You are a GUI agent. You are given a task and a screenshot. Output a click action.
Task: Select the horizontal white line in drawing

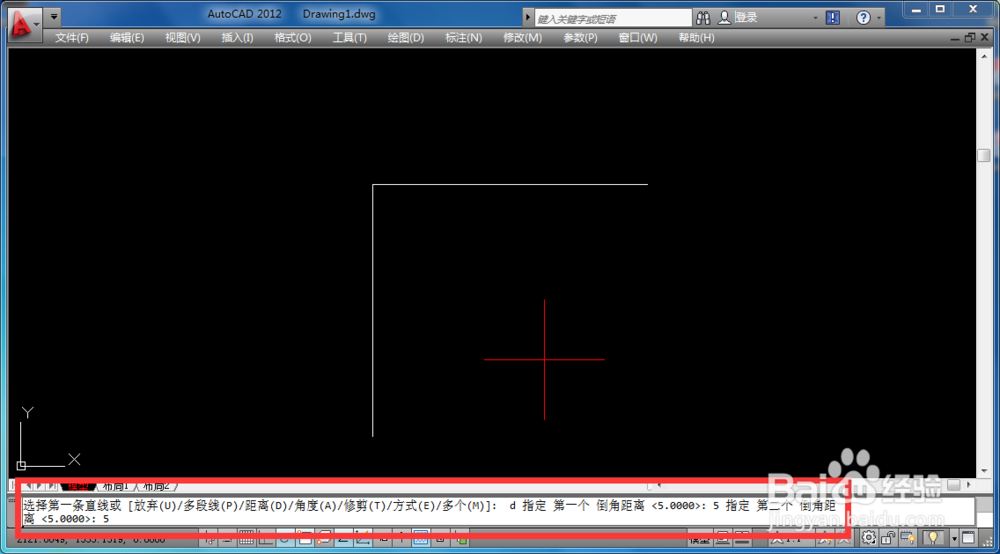point(510,185)
